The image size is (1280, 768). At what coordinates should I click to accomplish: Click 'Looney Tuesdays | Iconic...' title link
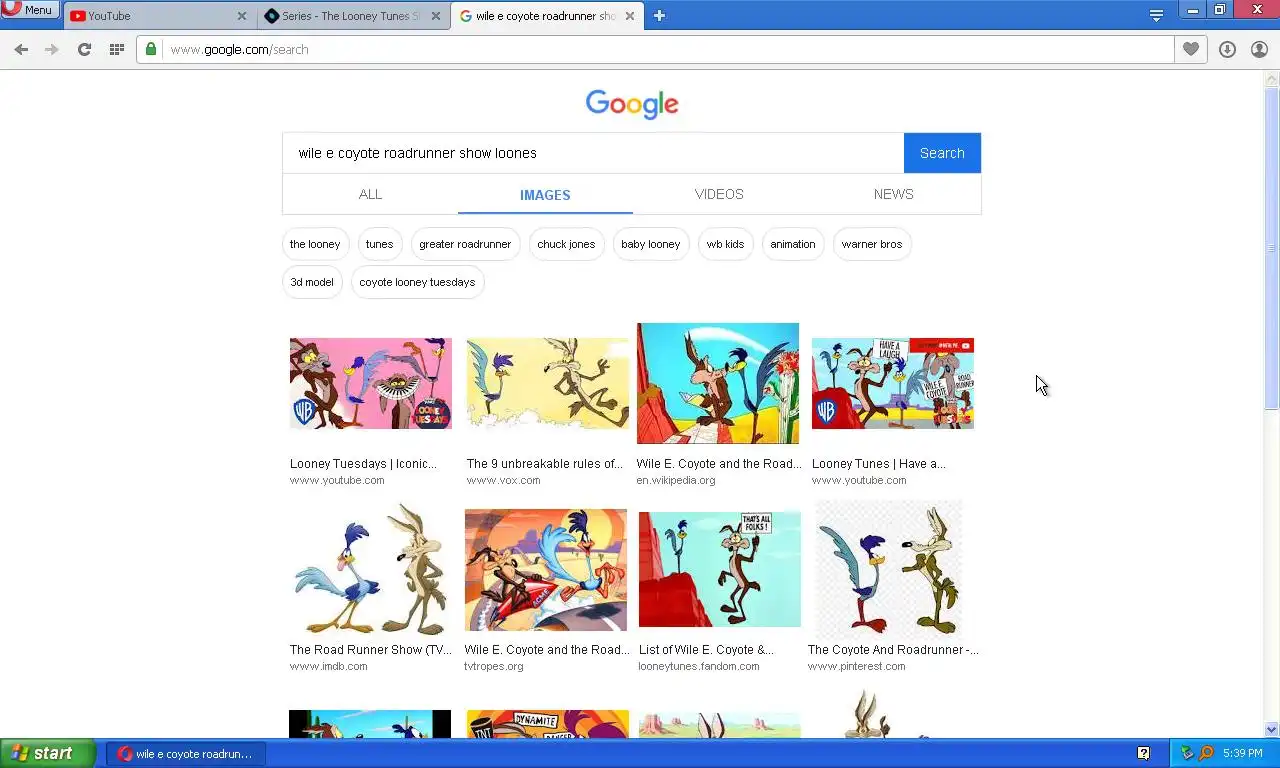pyautogui.click(x=363, y=464)
